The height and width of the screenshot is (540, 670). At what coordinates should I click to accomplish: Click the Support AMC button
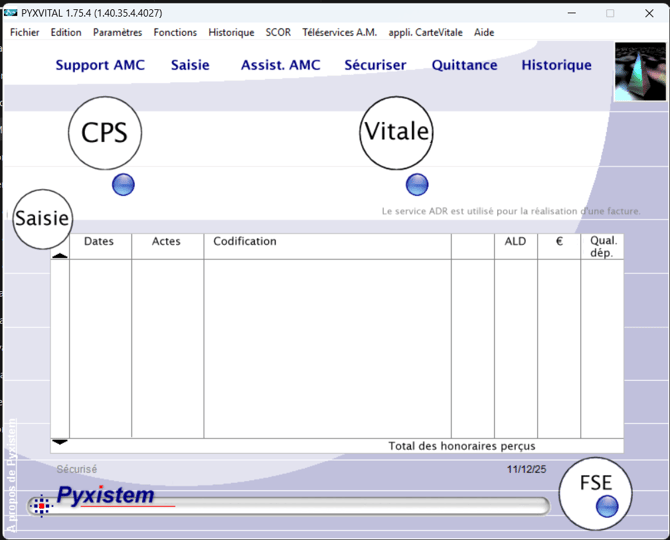pos(100,65)
